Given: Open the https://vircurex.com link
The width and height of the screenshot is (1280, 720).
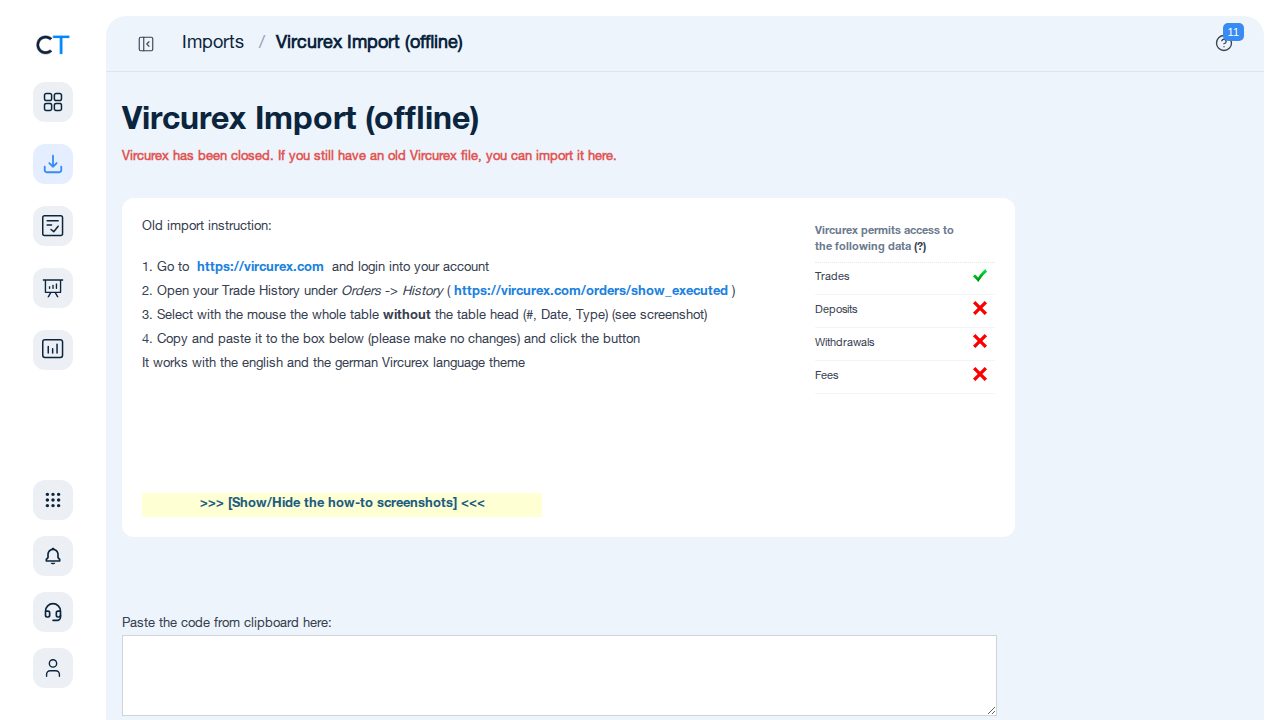Looking at the screenshot, I should tap(260, 267).
